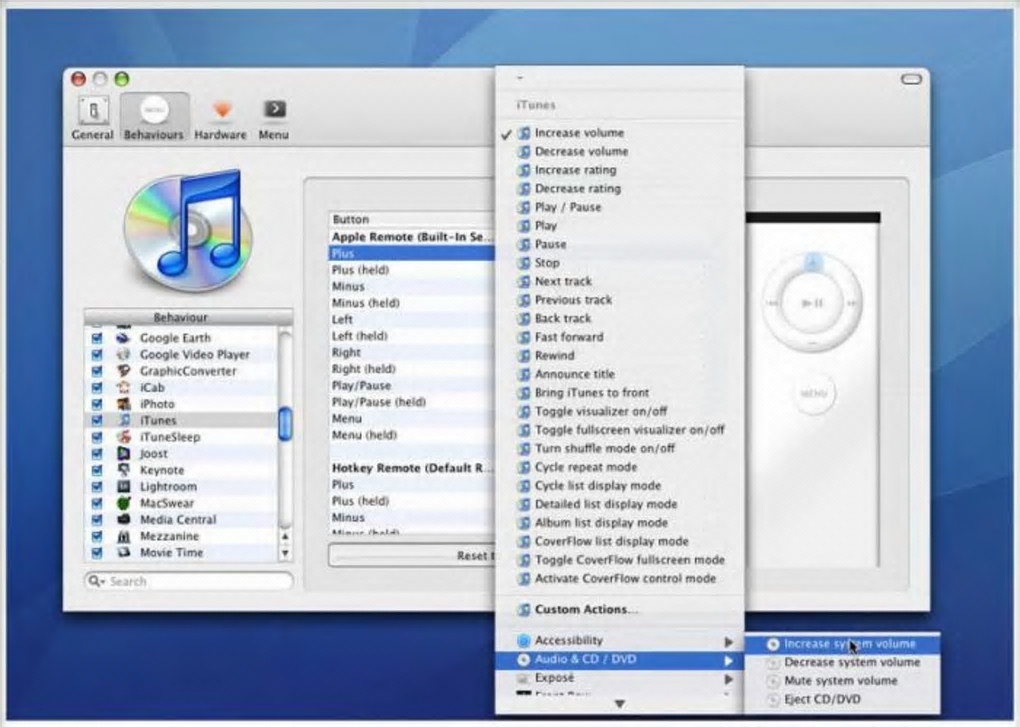Click the large iTunes application icon
The width and height of the screenshot is (1020, 727).
189,230
